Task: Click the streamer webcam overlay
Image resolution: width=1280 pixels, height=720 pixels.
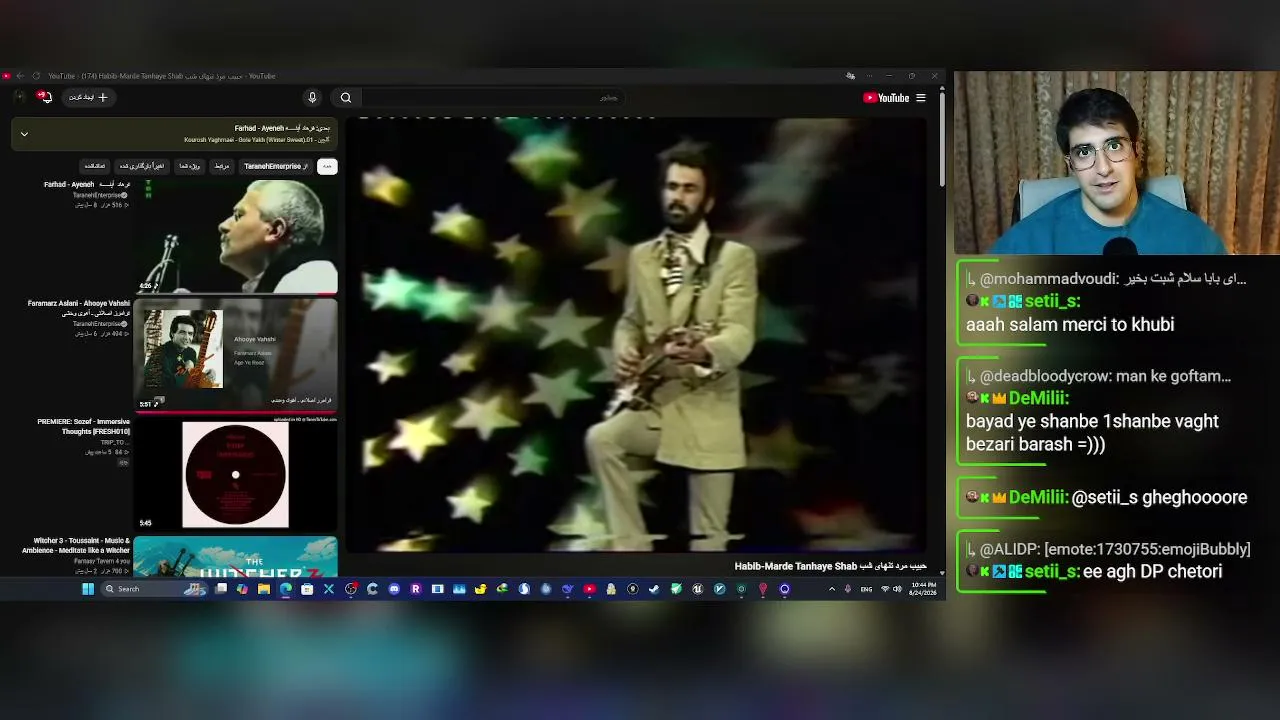Action: (1116, 163)
